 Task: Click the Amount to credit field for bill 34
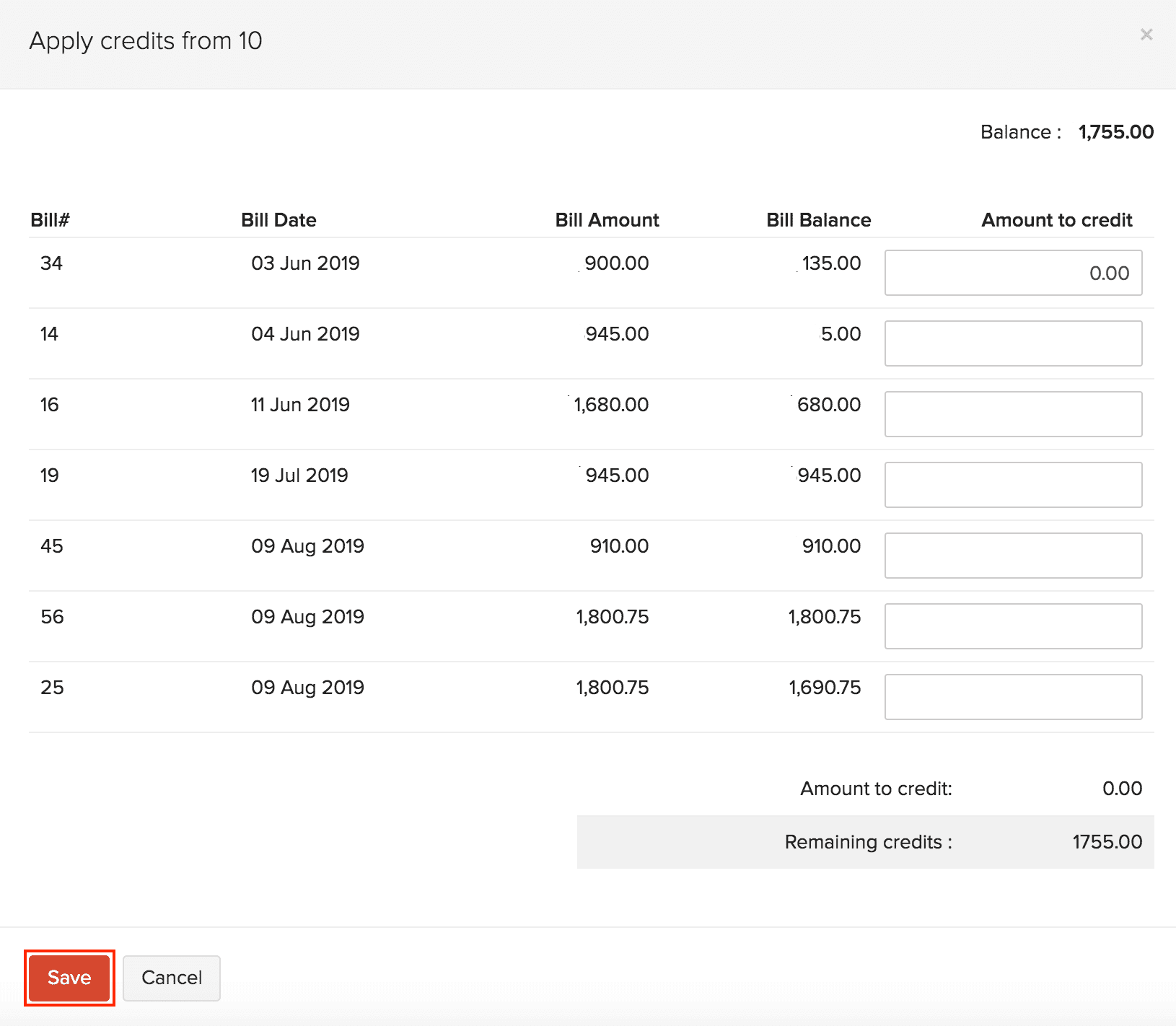1013,273
